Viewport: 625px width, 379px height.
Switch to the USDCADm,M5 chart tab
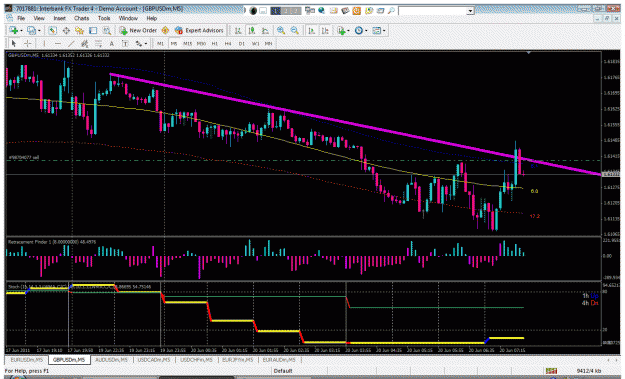click(x=154, y=360)
